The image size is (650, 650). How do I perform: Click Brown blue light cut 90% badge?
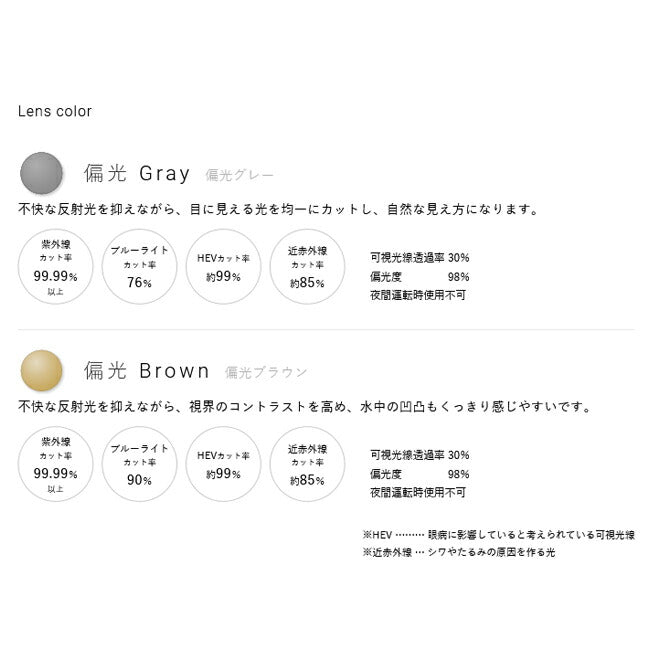(139, 464)
